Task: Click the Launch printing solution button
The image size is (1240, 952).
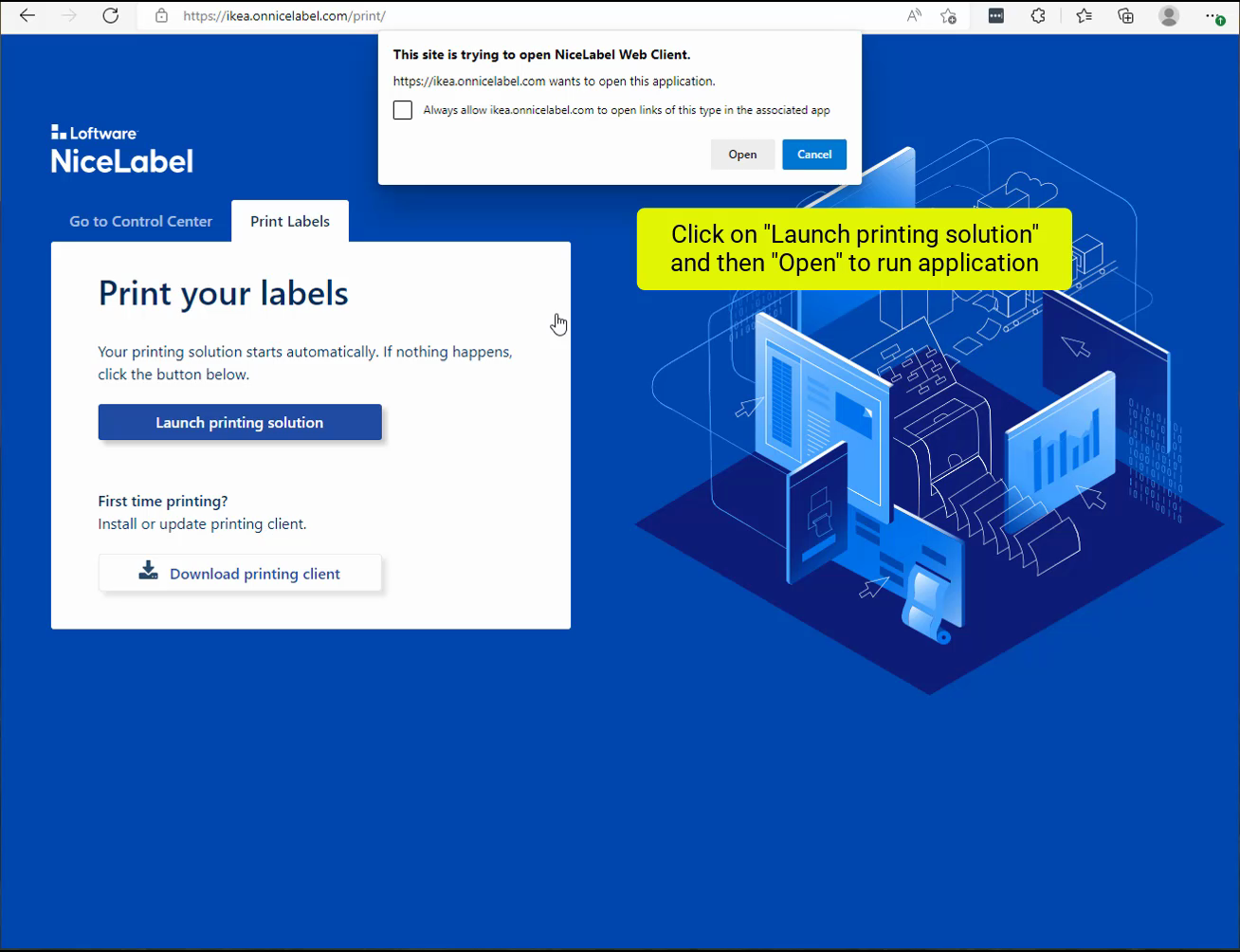Action: [240, 423]
